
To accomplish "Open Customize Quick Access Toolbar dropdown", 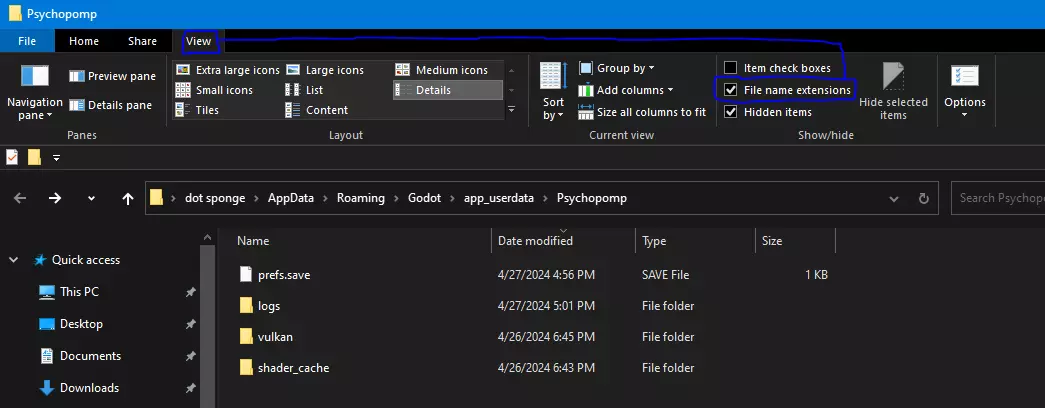I will point(56,158).
